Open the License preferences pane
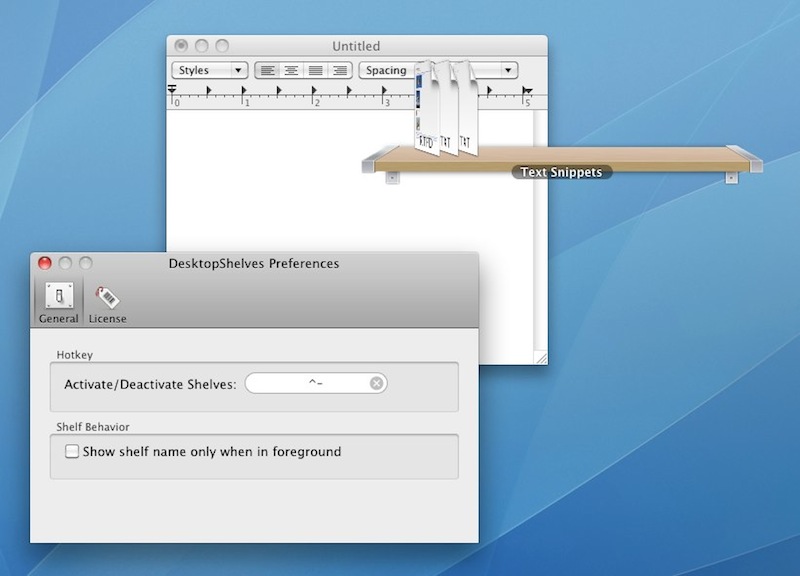The height and width of the screenshot is (576, 800). 107,302
